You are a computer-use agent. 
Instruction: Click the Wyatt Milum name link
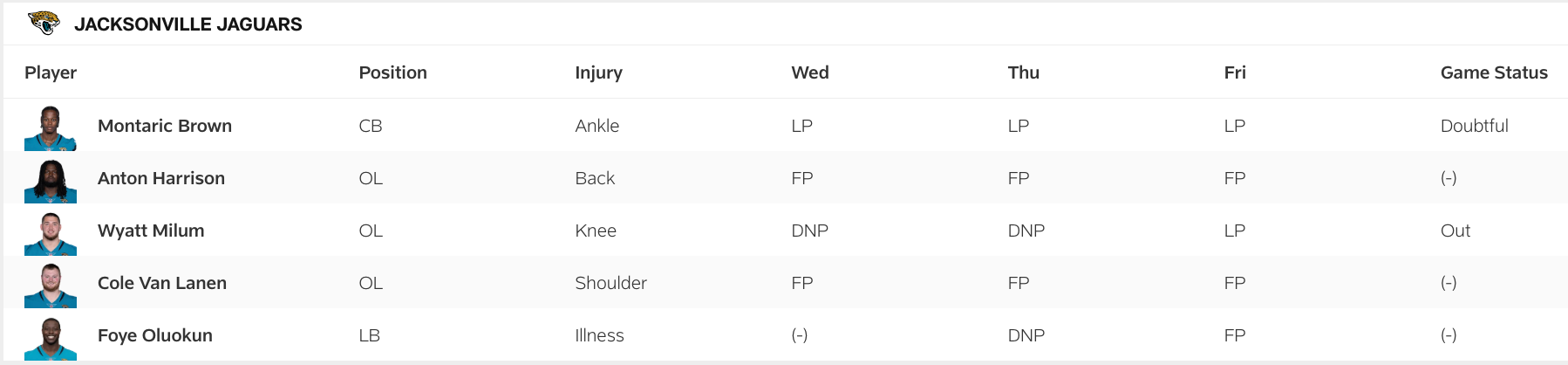151,231
